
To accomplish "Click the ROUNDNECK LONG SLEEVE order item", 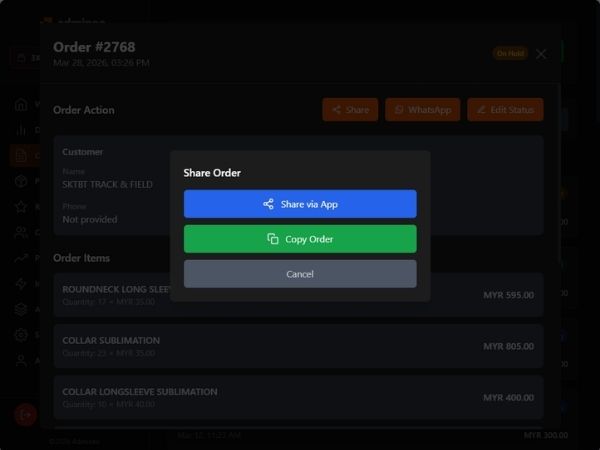I will pos(298,295).
